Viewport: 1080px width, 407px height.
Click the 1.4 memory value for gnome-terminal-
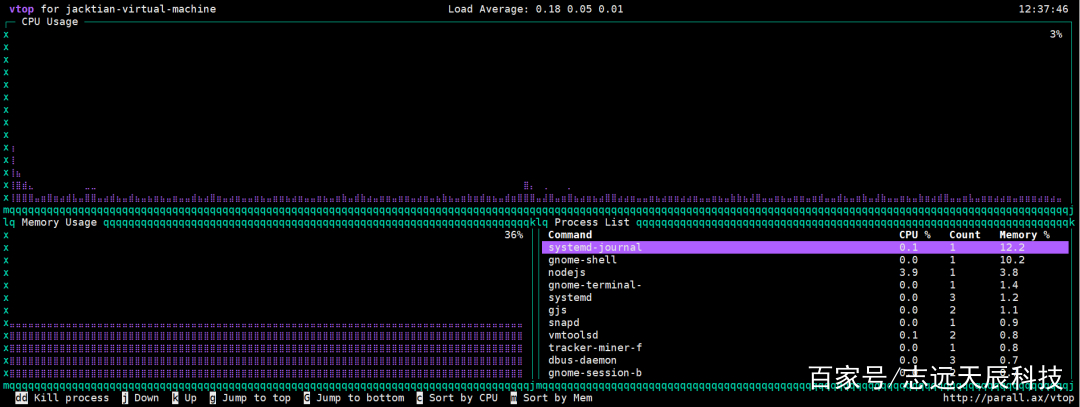[1009, 285]
